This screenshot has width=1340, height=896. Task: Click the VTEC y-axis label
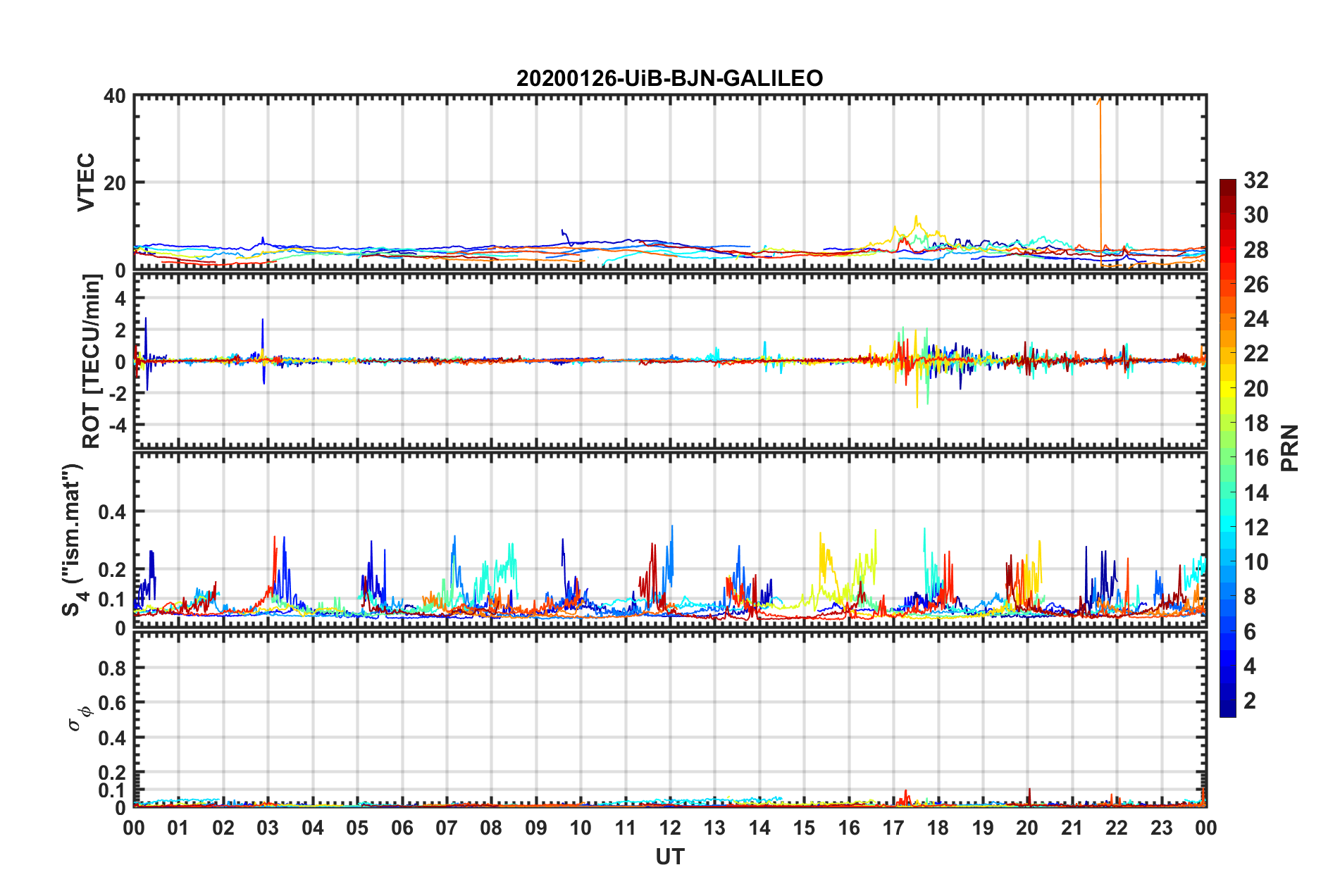86,182
